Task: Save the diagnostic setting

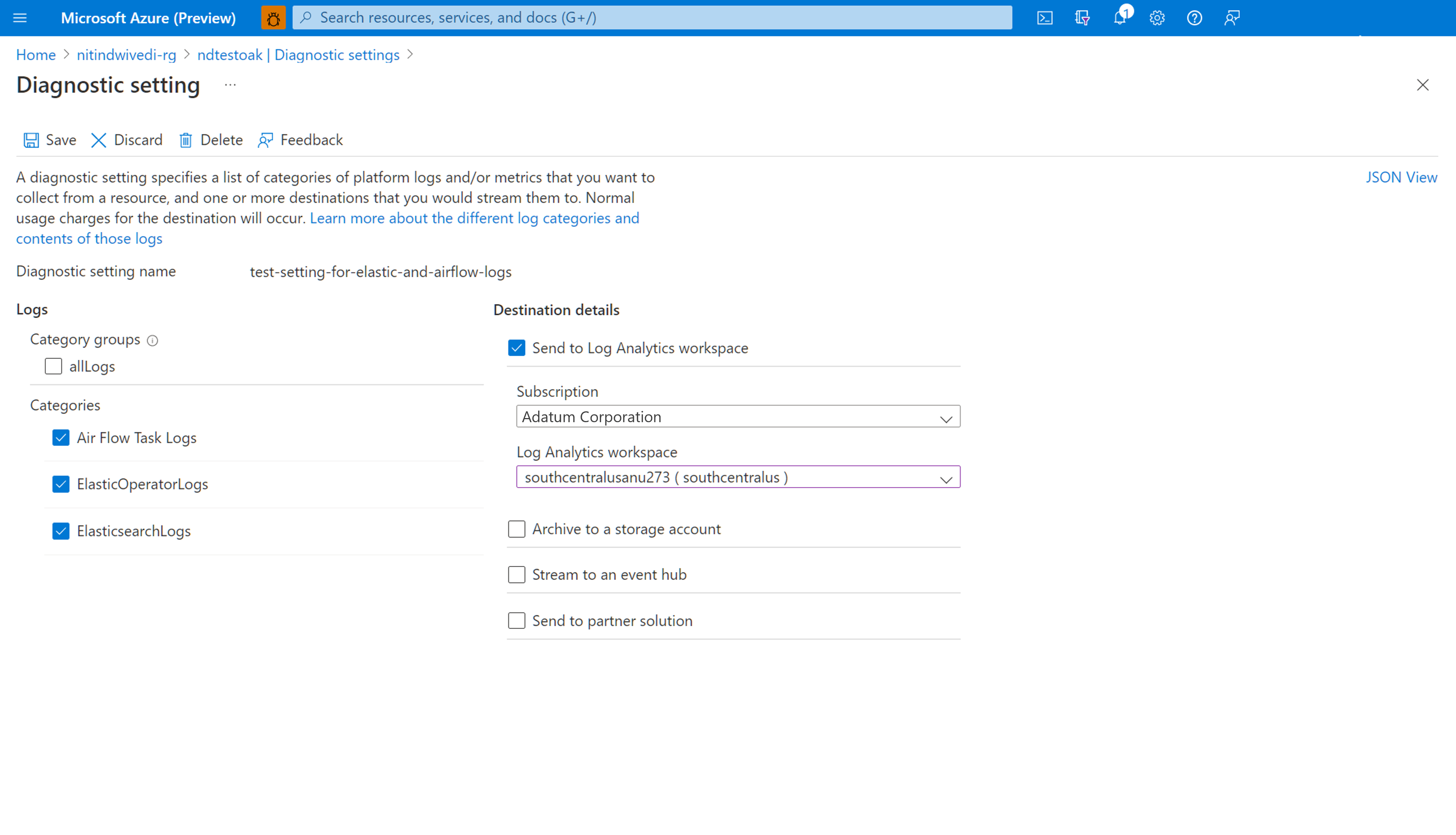Action: (49, 139)
